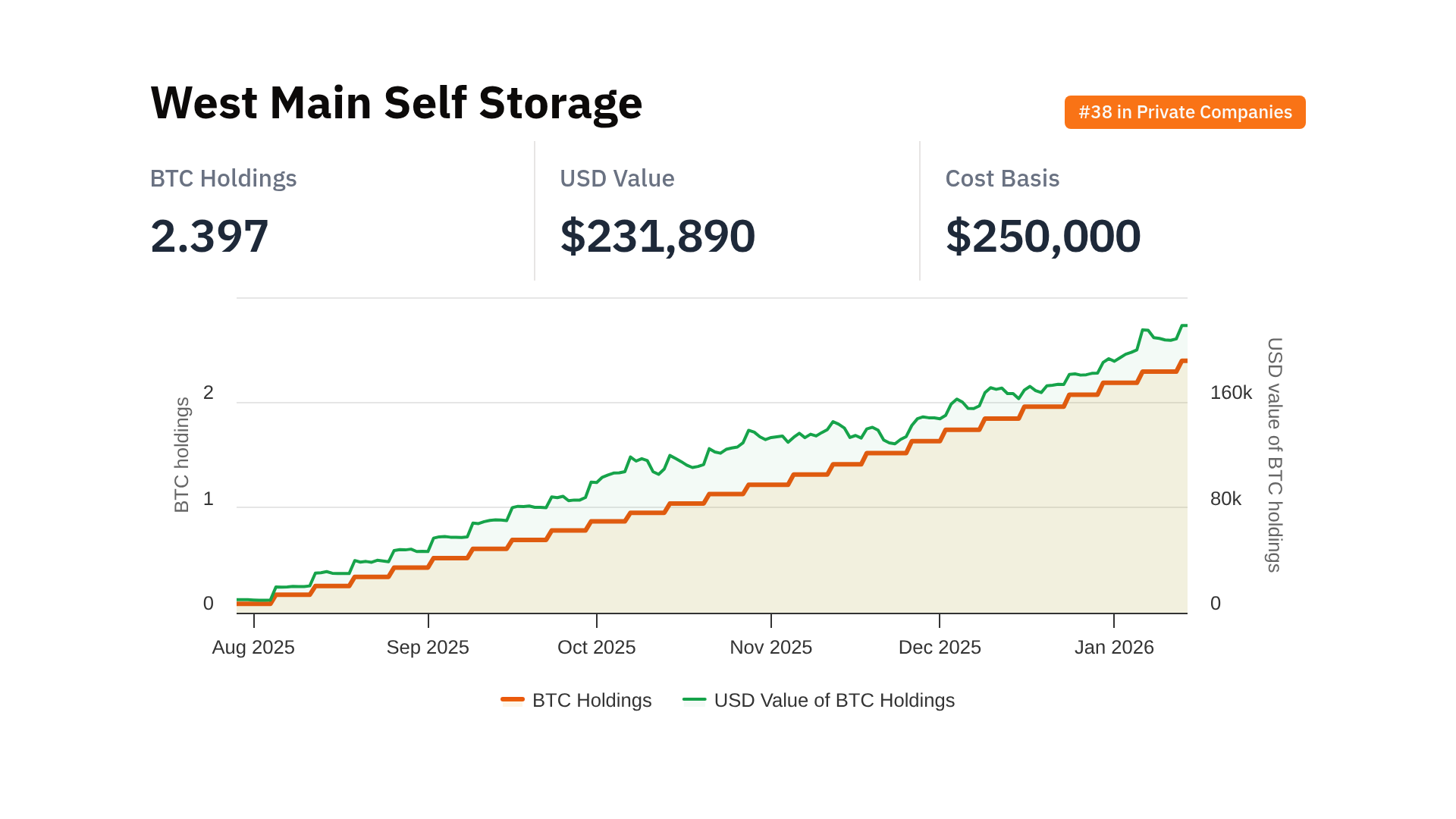1456x819 pixels.
Task: Click the #38 in Private Companies badge
Action: pos(1185,112)
